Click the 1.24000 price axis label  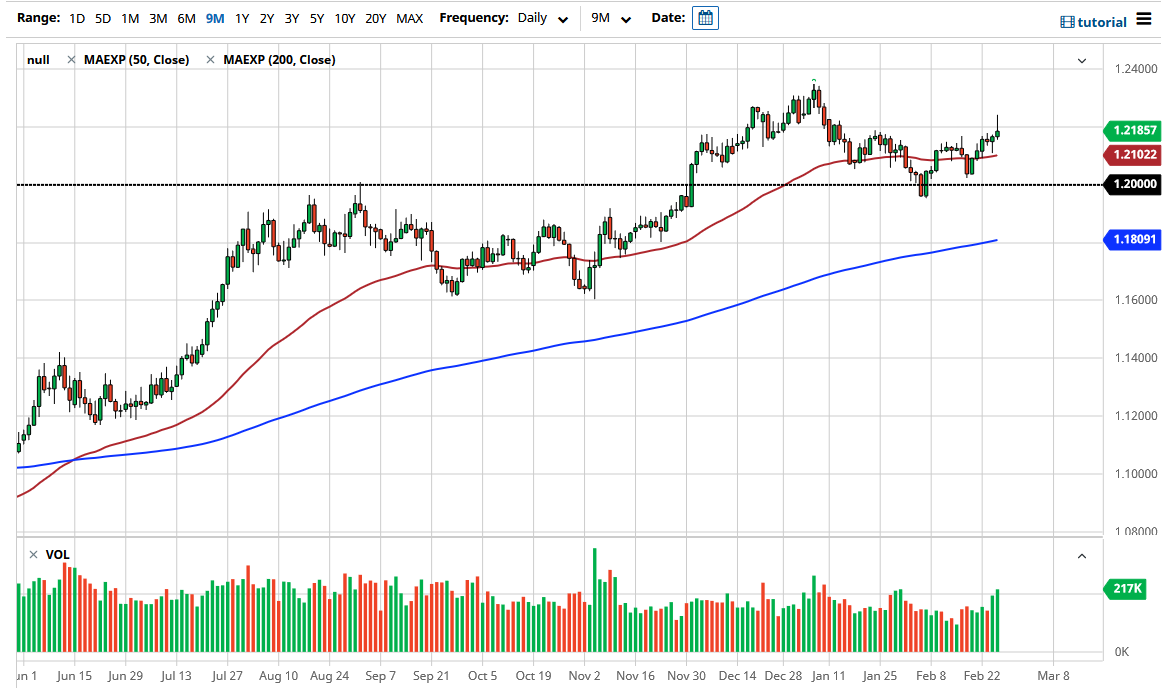pyautogui.click(x=1136, y=69)
